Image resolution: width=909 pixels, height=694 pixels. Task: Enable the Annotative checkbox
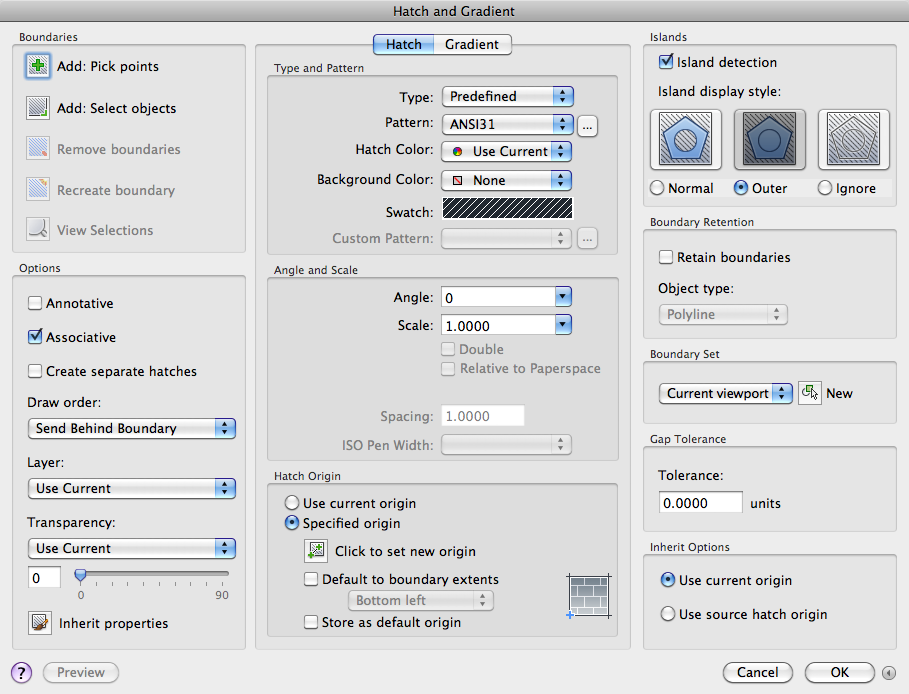[x=35, y=303]
